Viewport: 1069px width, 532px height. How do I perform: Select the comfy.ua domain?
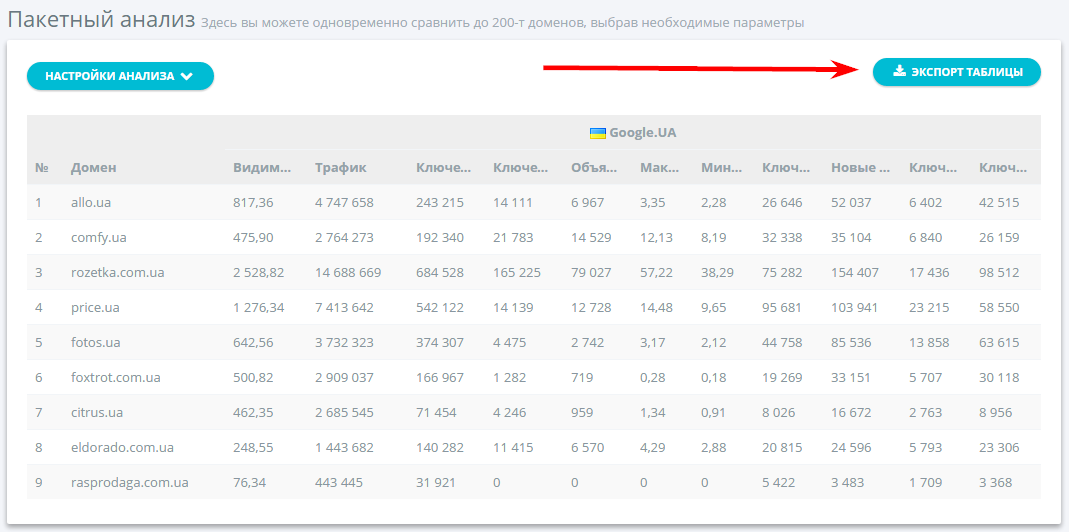(x=98, y=238)
